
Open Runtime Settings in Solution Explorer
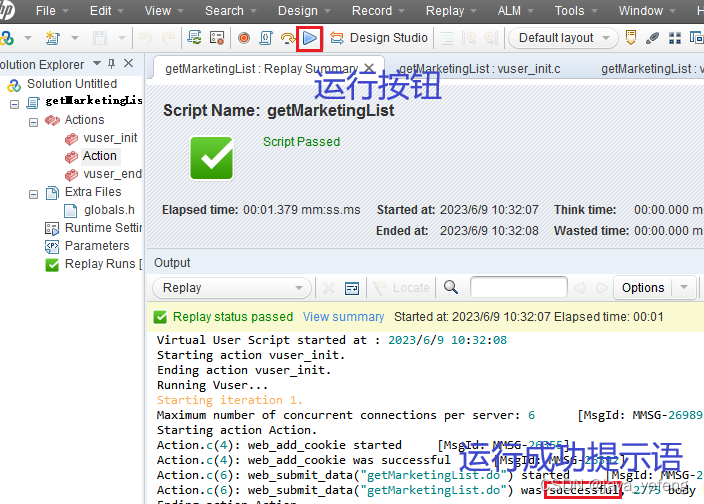(103, 228)
